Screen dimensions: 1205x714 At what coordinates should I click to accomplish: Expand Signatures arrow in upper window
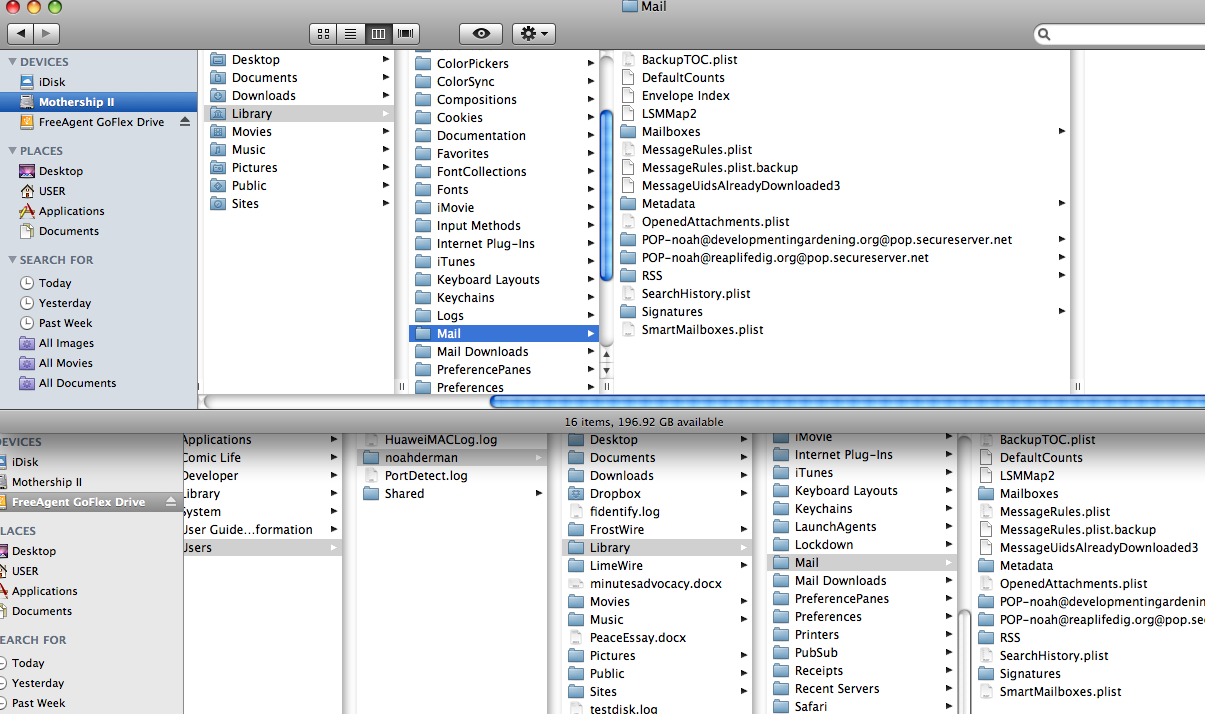1062,312
